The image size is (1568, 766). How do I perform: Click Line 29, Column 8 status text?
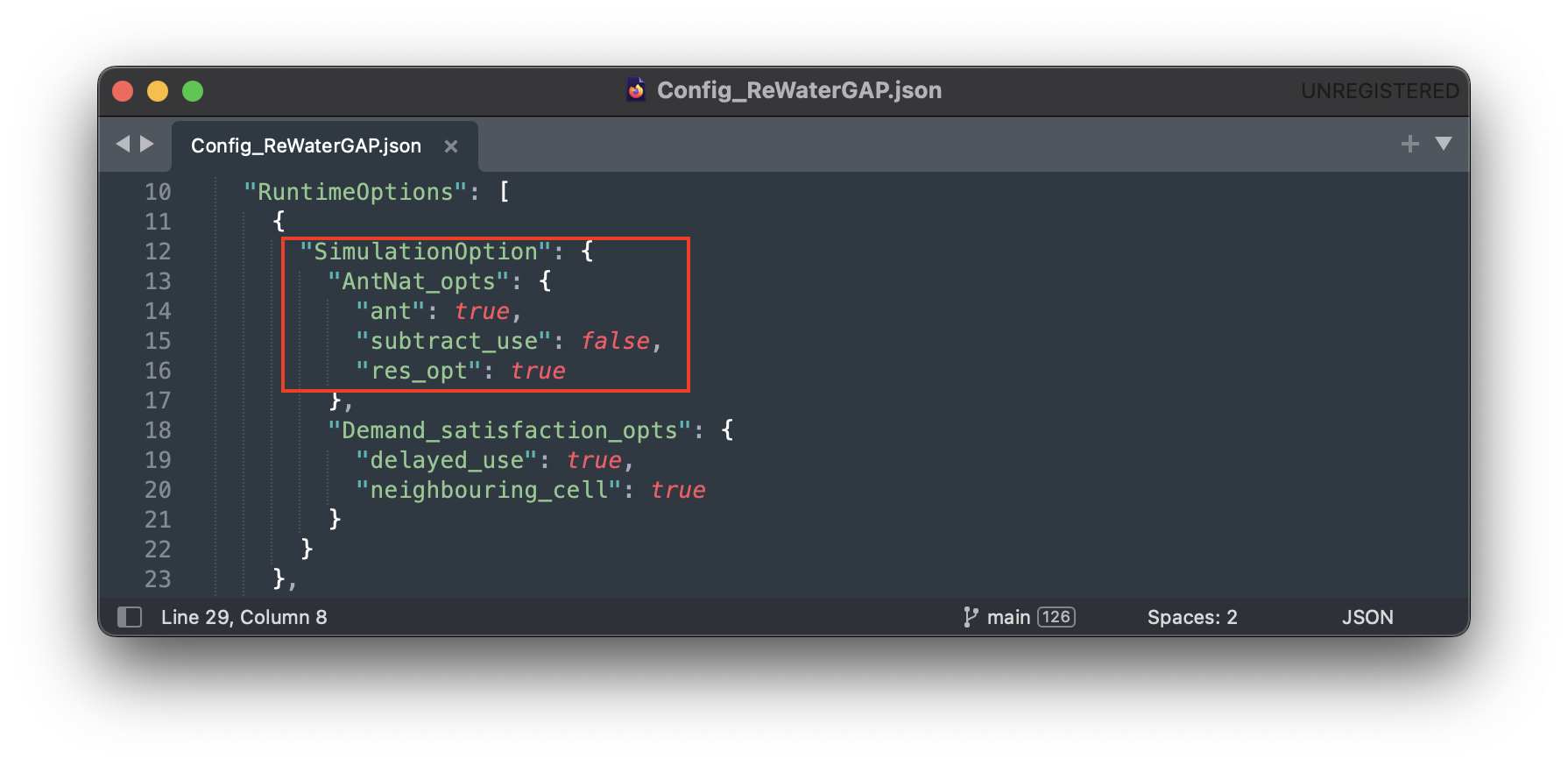244,617
